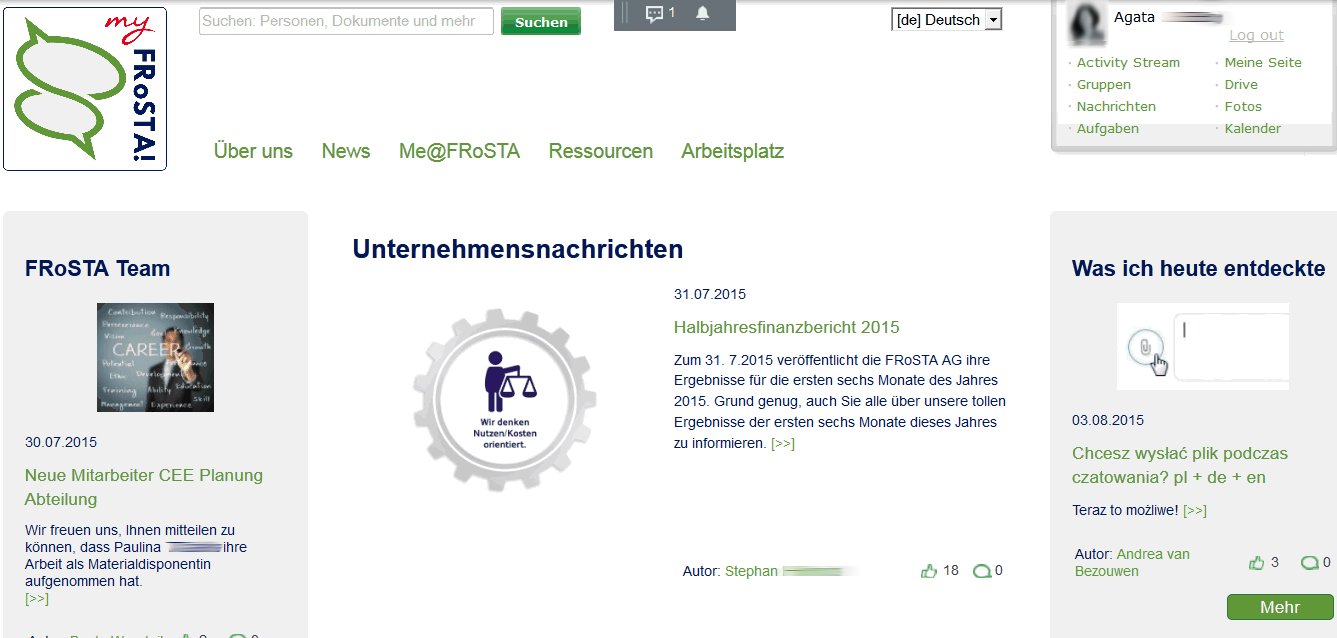Open the Ressourcen menu
Image resolution: width=1337 pixels, height=638 pixels.
601,151
